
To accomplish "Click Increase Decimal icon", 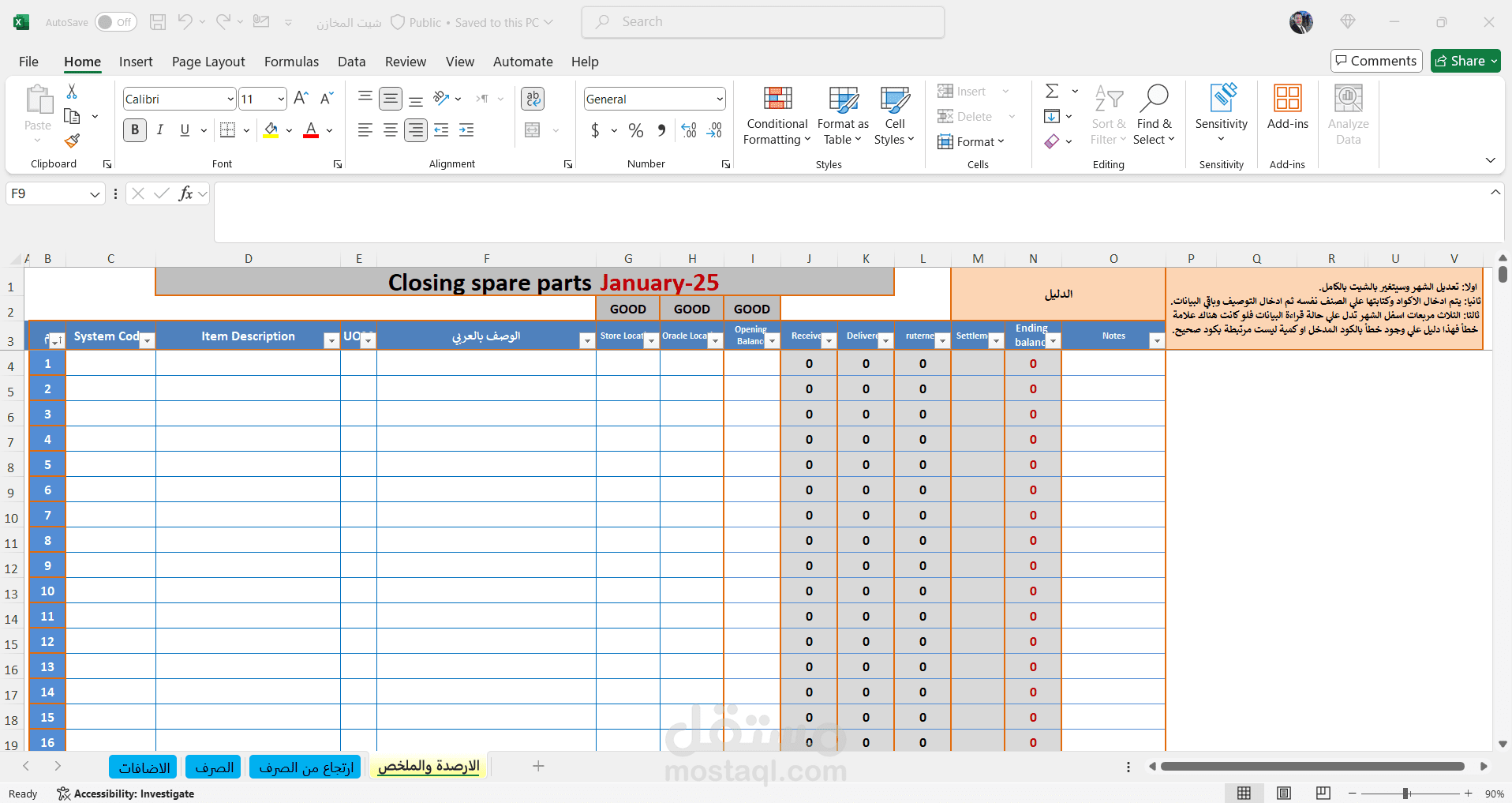I will click(689, 130).
